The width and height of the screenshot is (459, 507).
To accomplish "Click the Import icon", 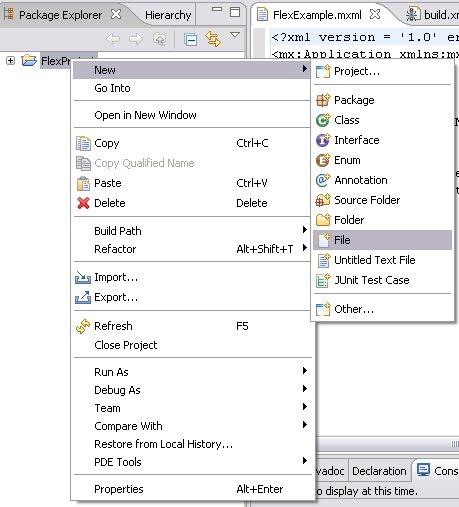I will click(83, 277).
